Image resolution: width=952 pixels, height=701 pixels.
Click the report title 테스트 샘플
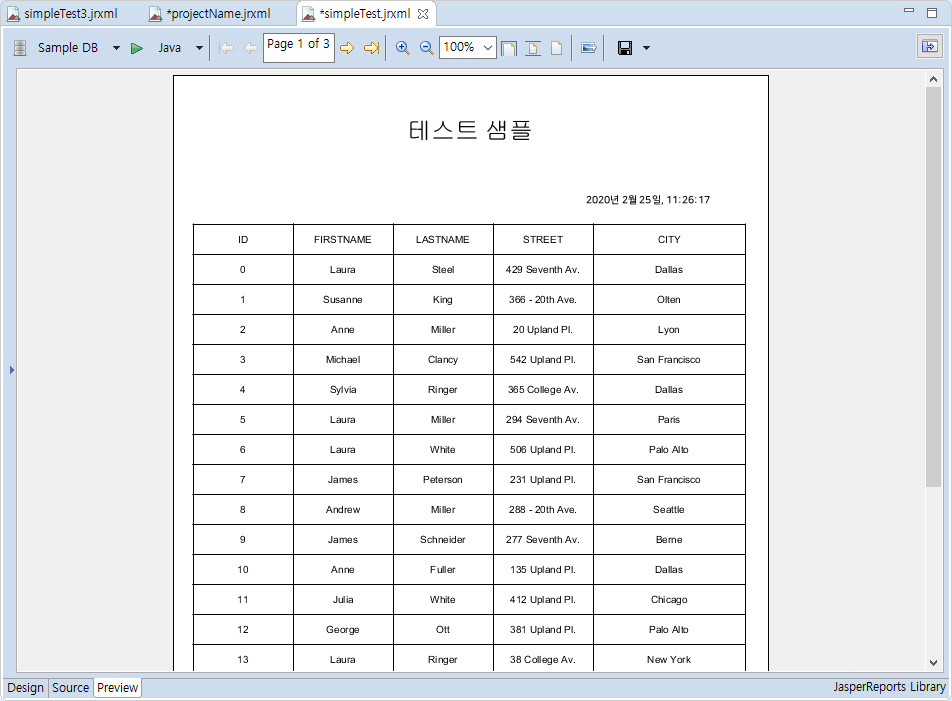click(x=470, y=130)
